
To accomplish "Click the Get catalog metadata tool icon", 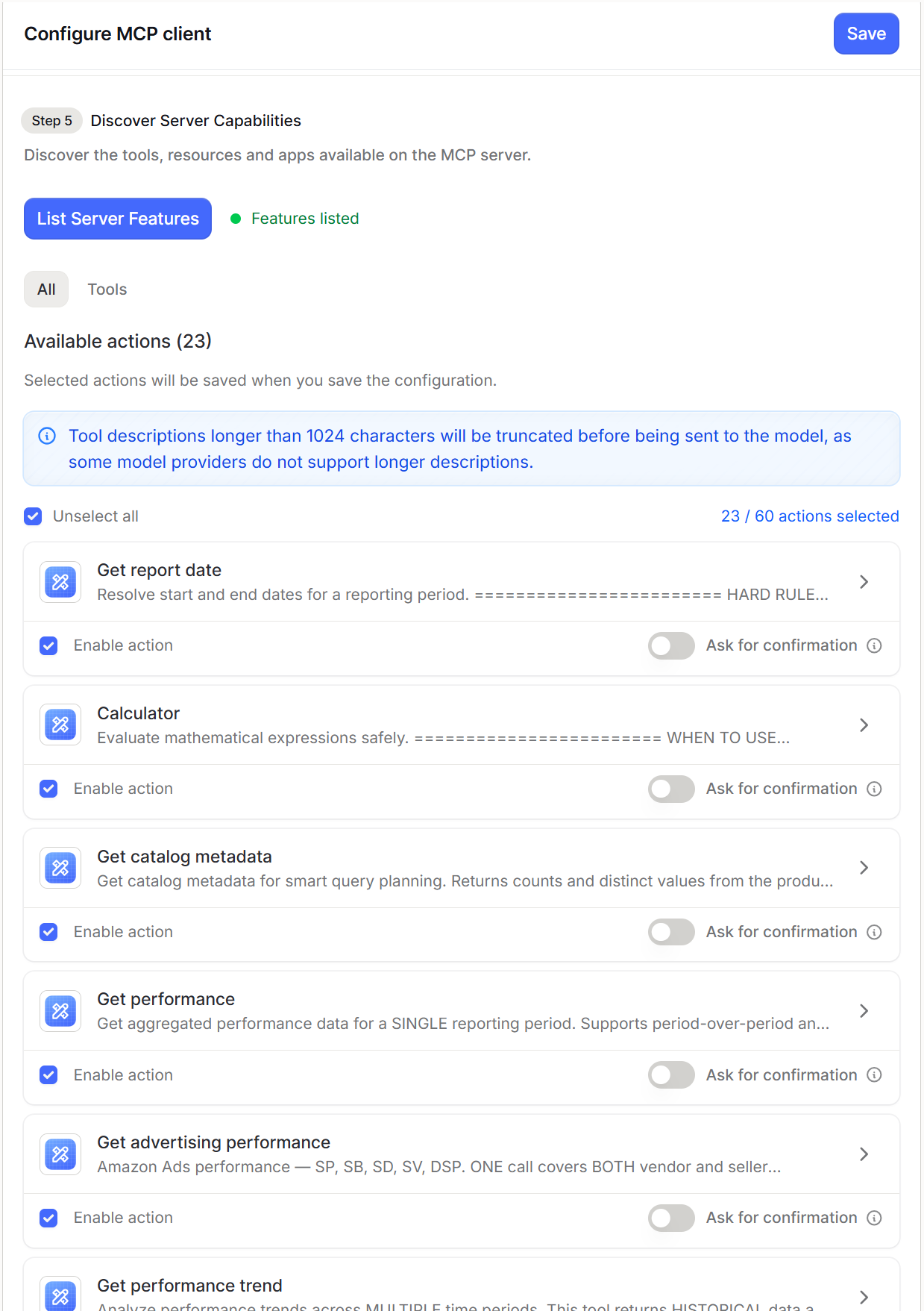I will click(60, 868).
